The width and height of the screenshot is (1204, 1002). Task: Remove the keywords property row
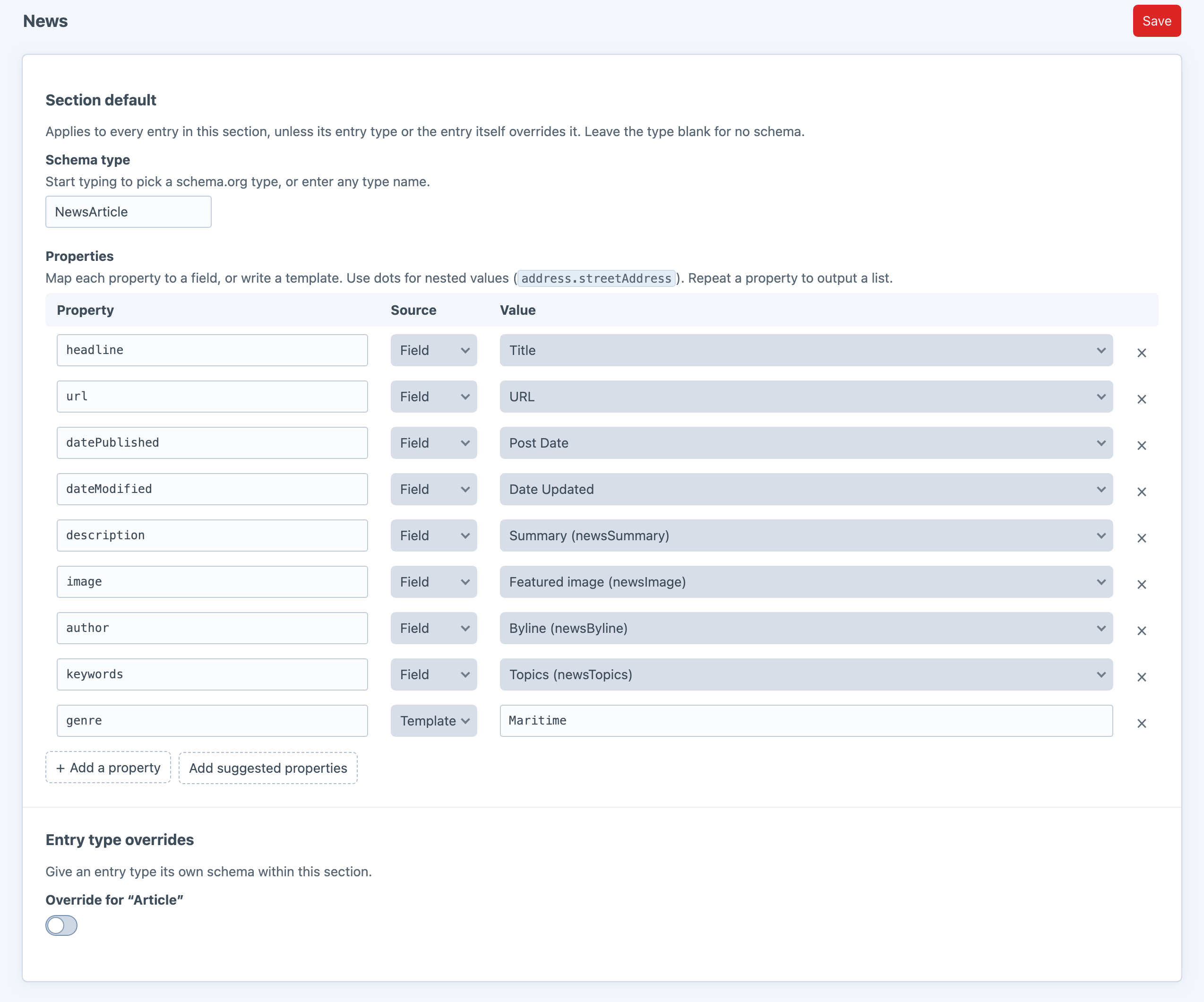(1142, 677)
